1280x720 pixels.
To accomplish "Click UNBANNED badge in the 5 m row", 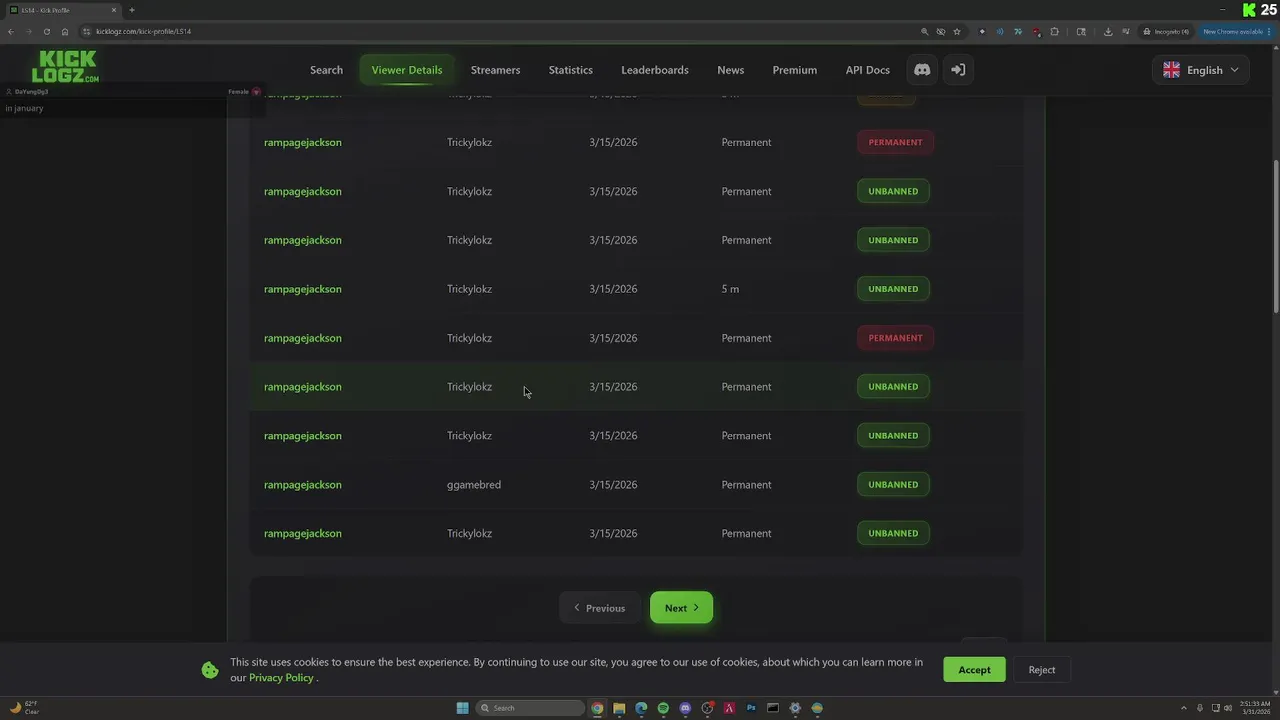I will point(893,289).
